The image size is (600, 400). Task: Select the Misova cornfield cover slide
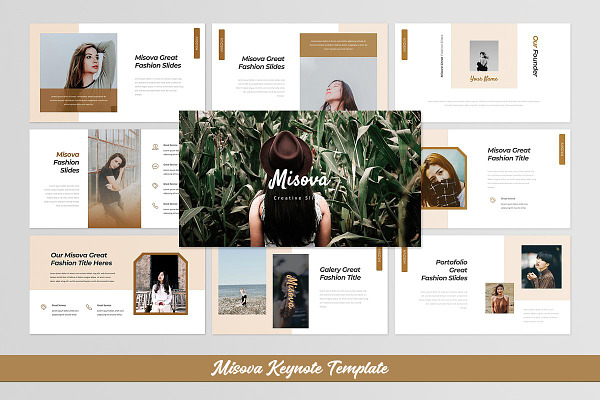point(300,179)
